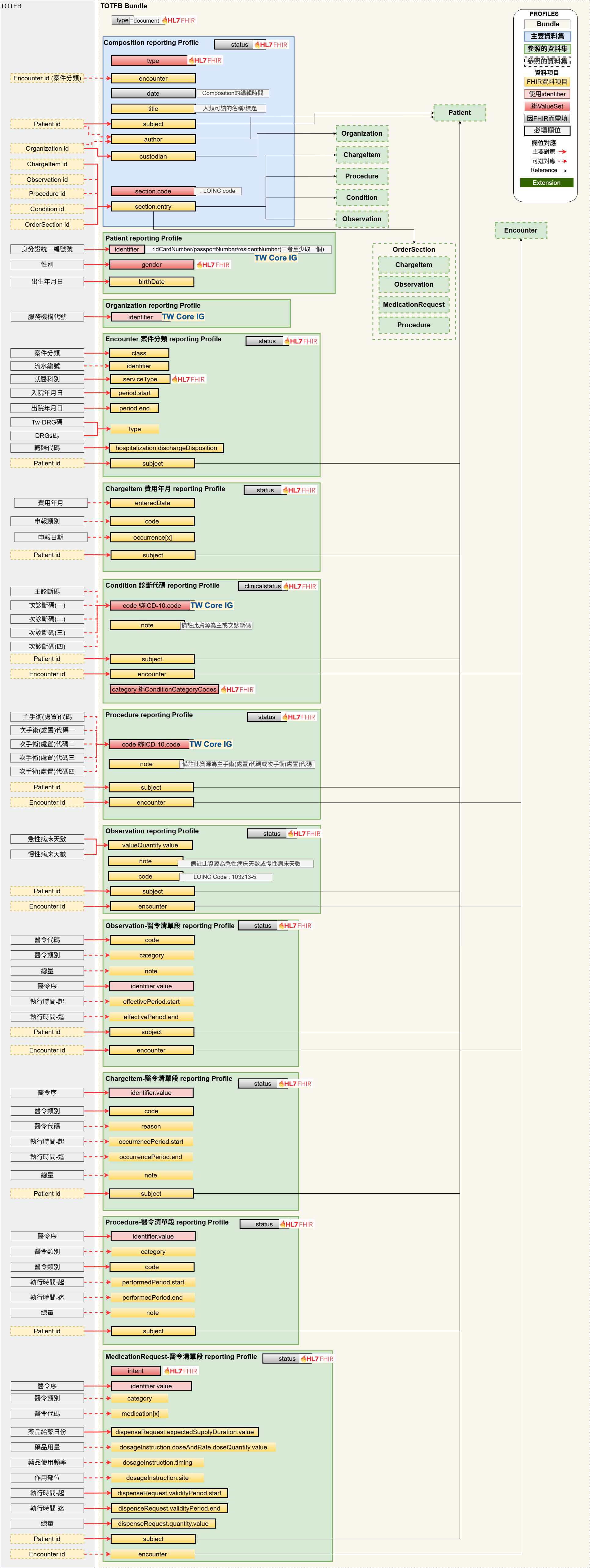590x1568 pixels.
Task: Click the '人類可讀的名稱/標題' note
Action: coord(230,108)
